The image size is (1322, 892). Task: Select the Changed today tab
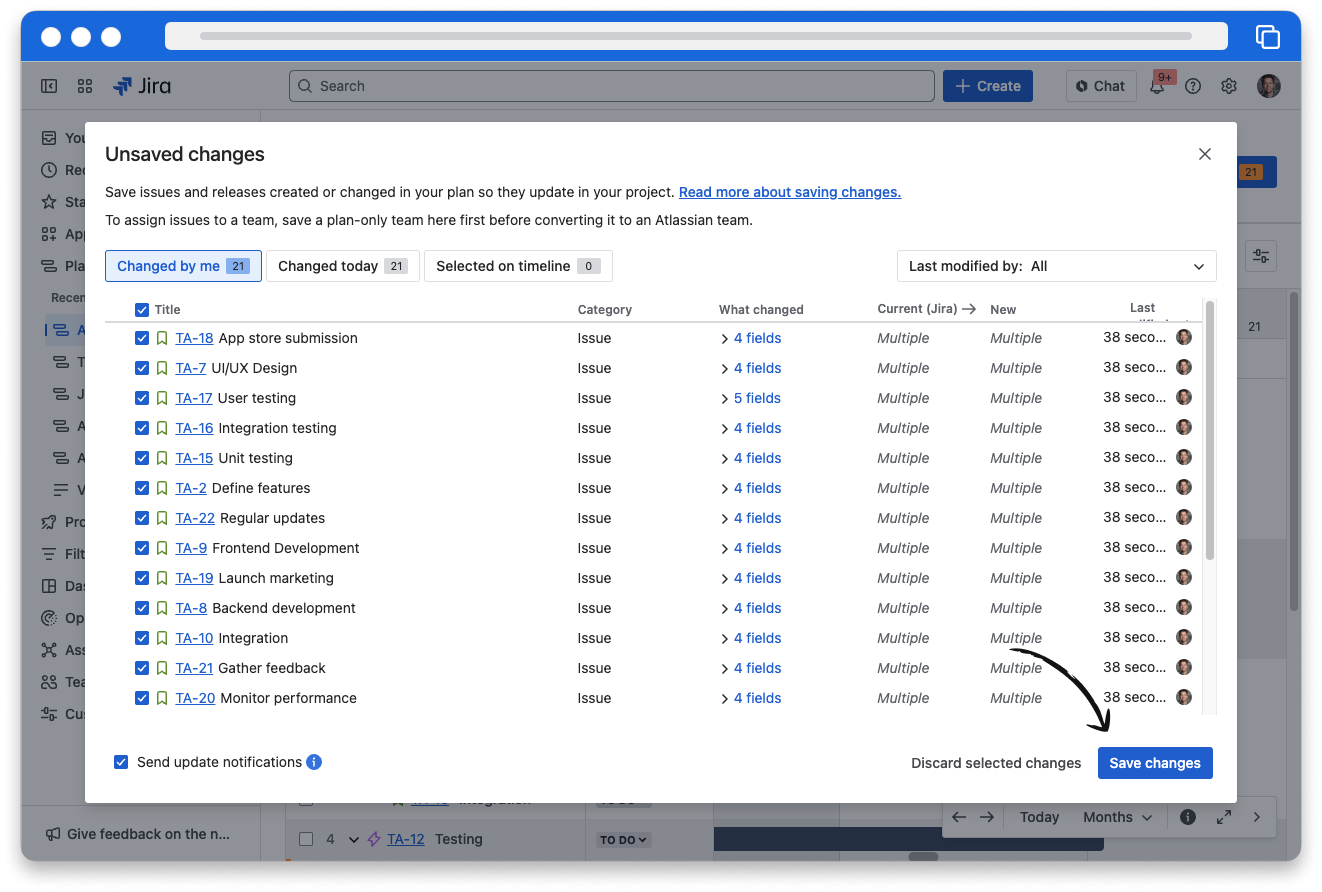(x=342, y=266)
